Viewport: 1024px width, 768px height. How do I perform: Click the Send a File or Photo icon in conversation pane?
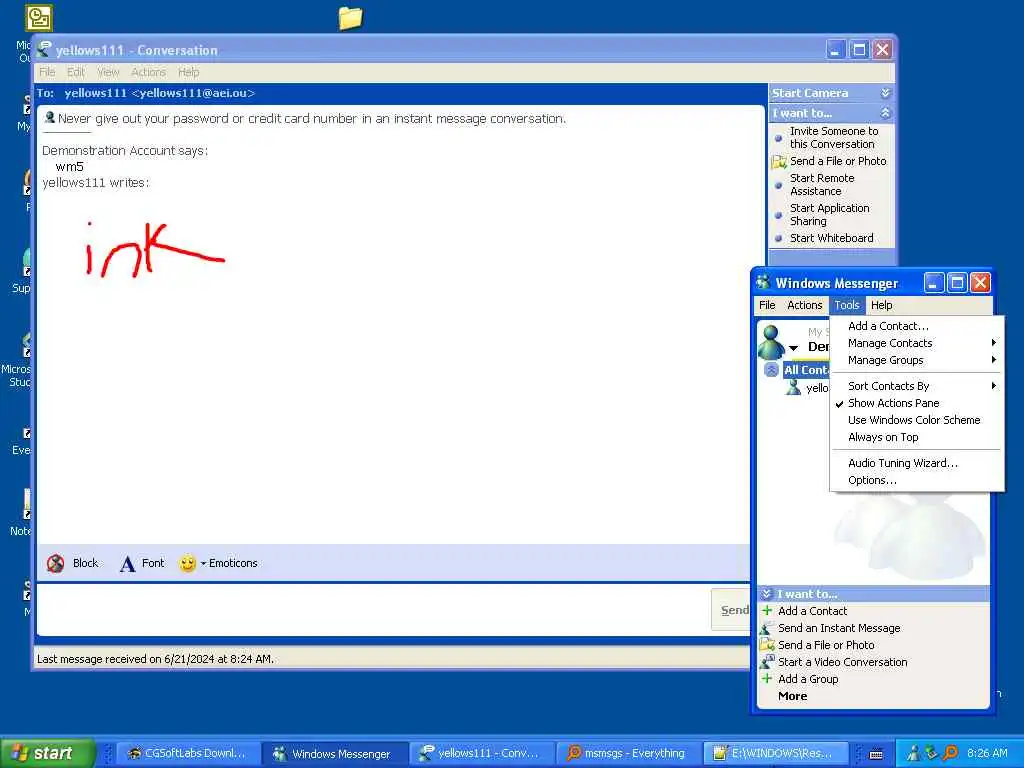pos(778,161)
